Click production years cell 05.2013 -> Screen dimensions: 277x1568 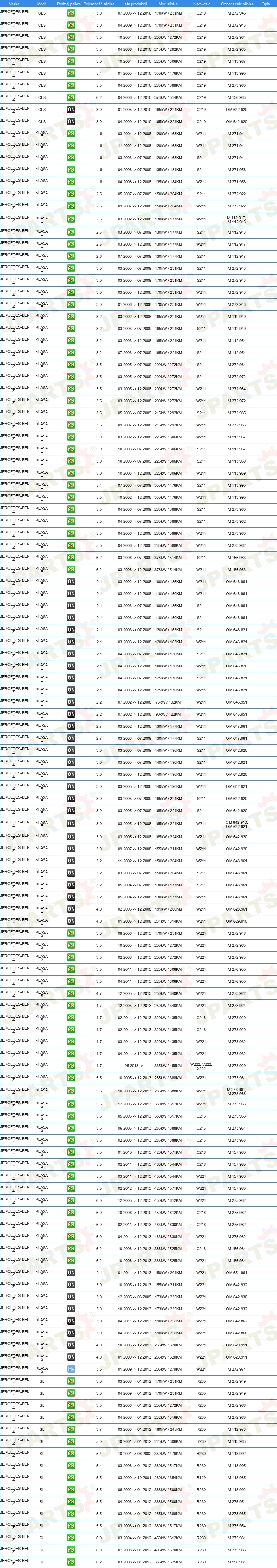coord(134,1066)
